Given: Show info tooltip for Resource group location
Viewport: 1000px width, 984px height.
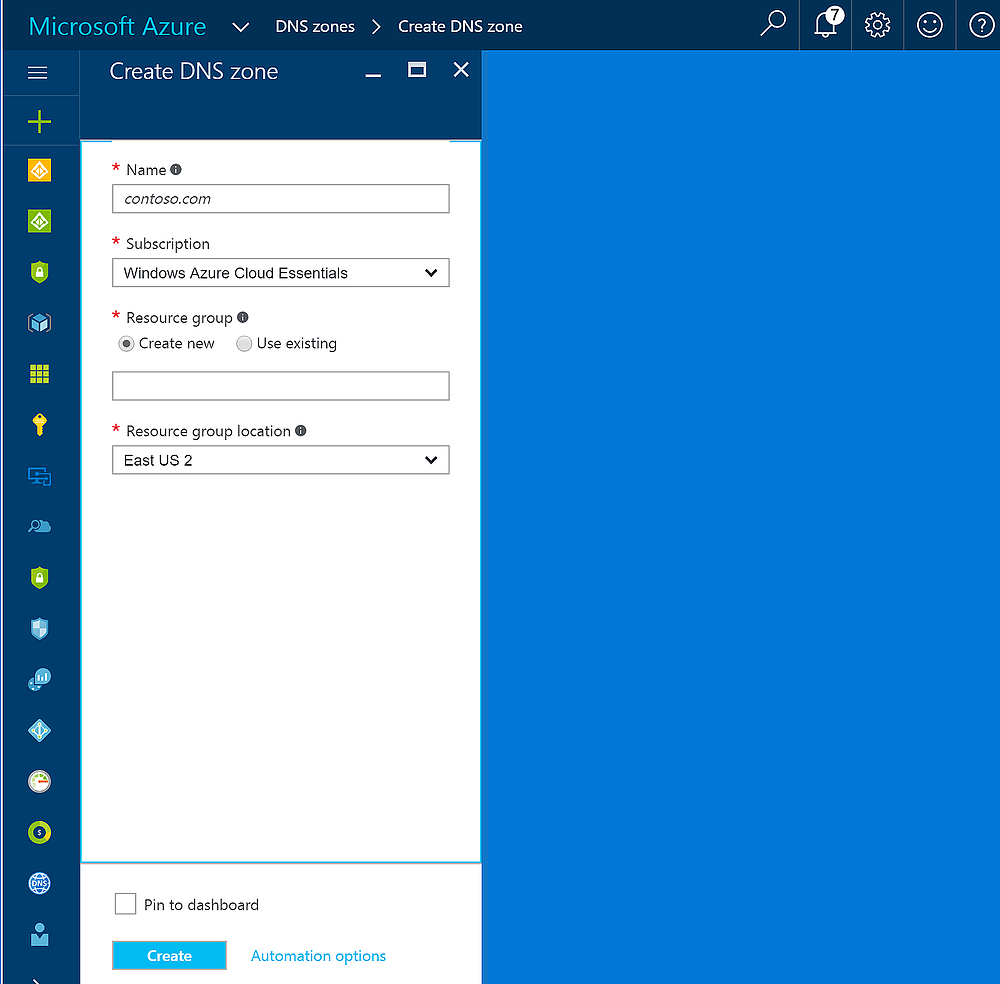Looking at the screenshot, I should click(x=300, y=430).
